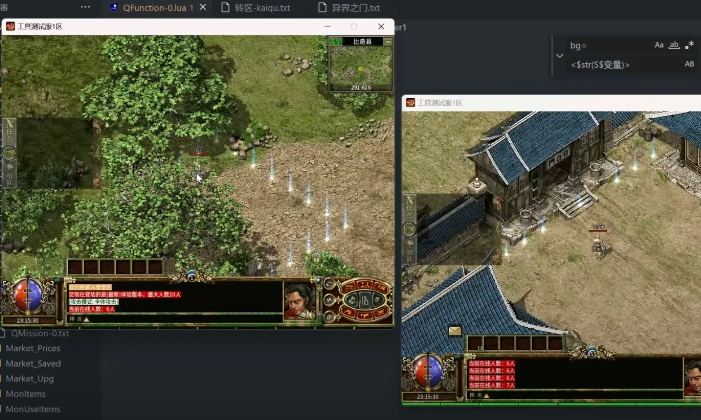Toggle Match Case in the find bar
This screenshot has width=701, height=420.
(x=659, y=45)
